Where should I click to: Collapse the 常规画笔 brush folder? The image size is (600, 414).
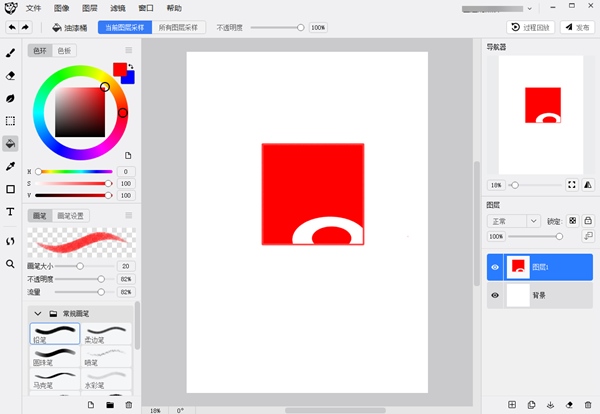[x=38, y=313]
